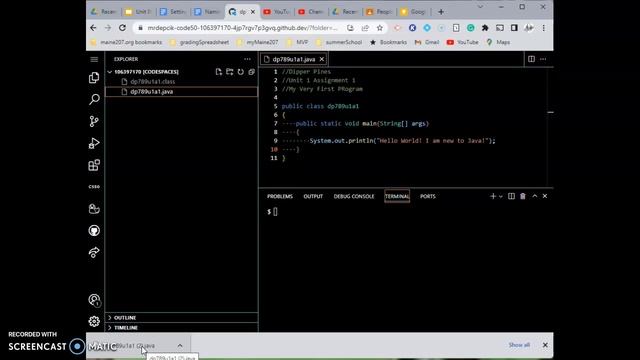Image resolution: width=640 pixels, height=360 pixels.
Task: Open Explorer views and more actions menu
Action: 247,59
